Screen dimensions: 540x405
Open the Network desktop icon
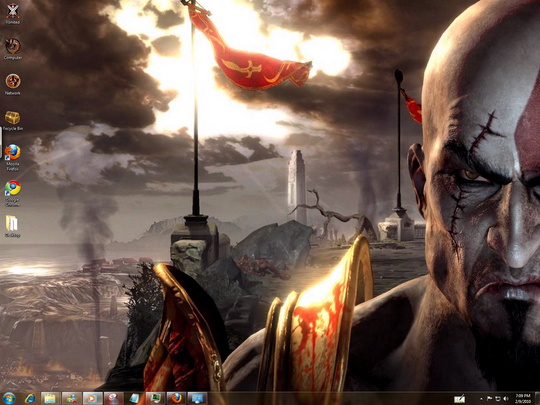(13, 84)
